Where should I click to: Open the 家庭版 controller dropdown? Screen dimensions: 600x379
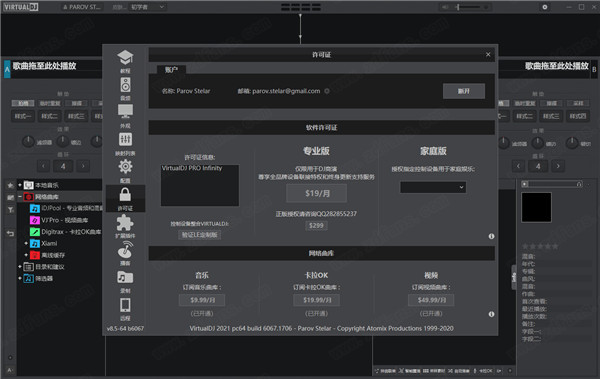click(x=433, y=187)
